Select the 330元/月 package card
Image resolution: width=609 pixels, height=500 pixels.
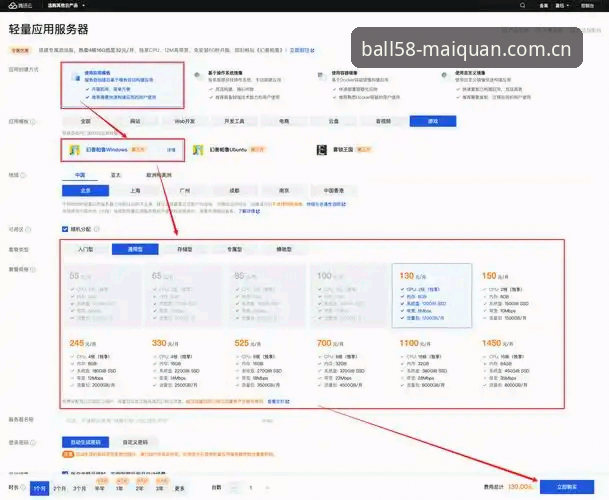[184, 363]
